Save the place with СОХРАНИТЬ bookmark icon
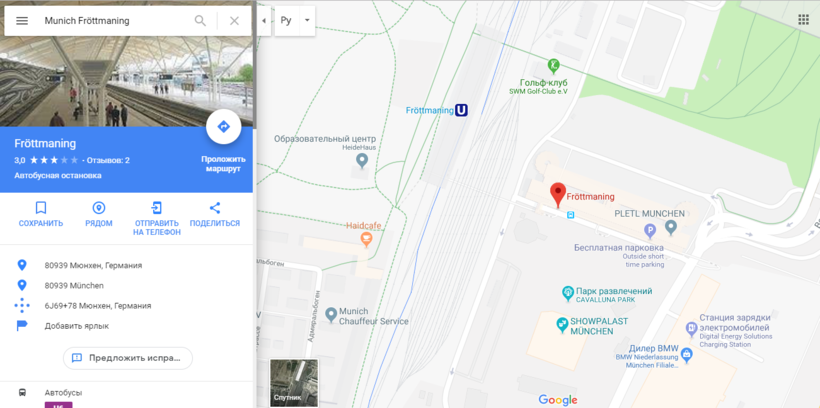 pos(41,215)
